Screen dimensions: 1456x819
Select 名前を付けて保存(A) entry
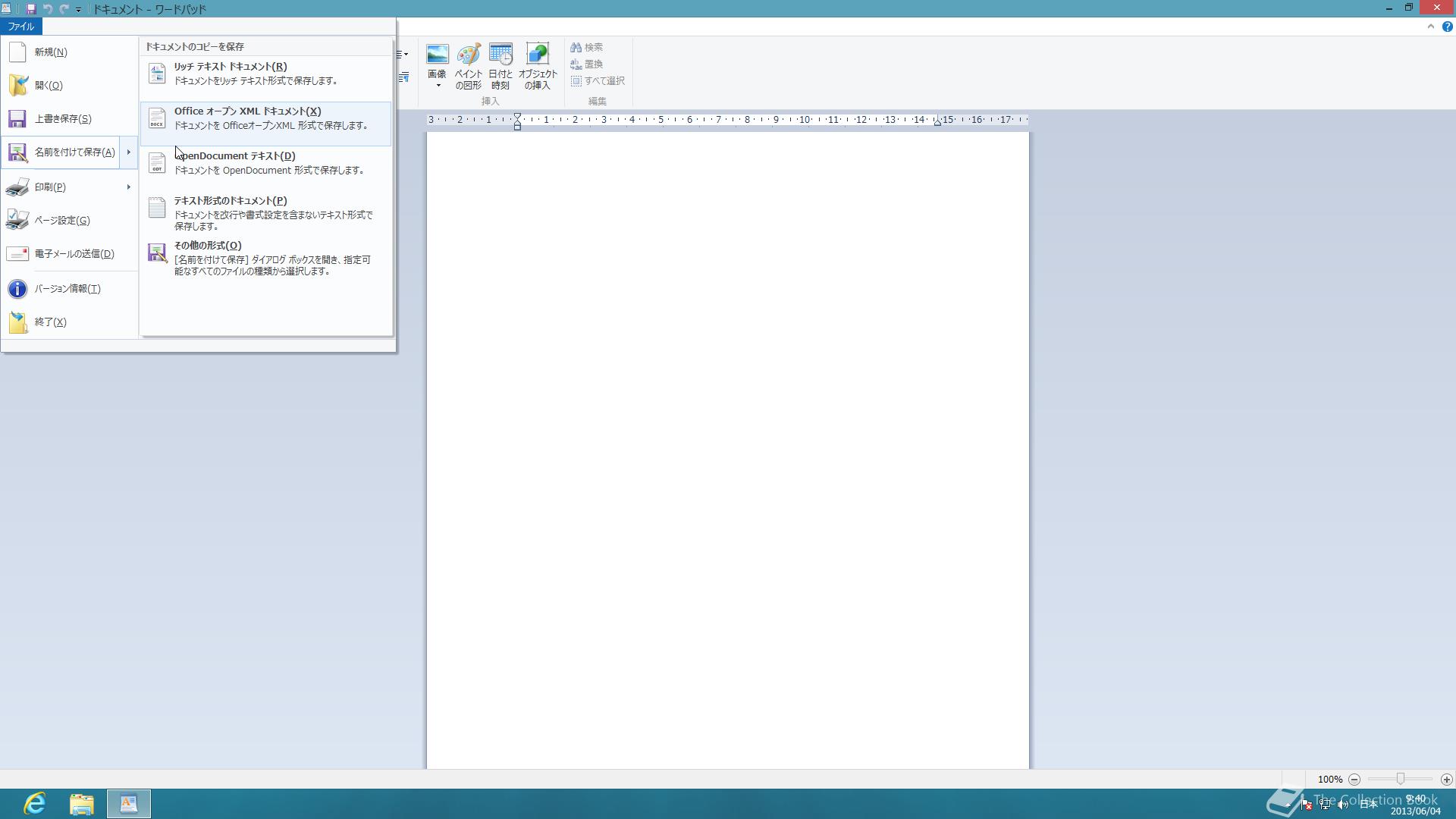pos(61,152)
